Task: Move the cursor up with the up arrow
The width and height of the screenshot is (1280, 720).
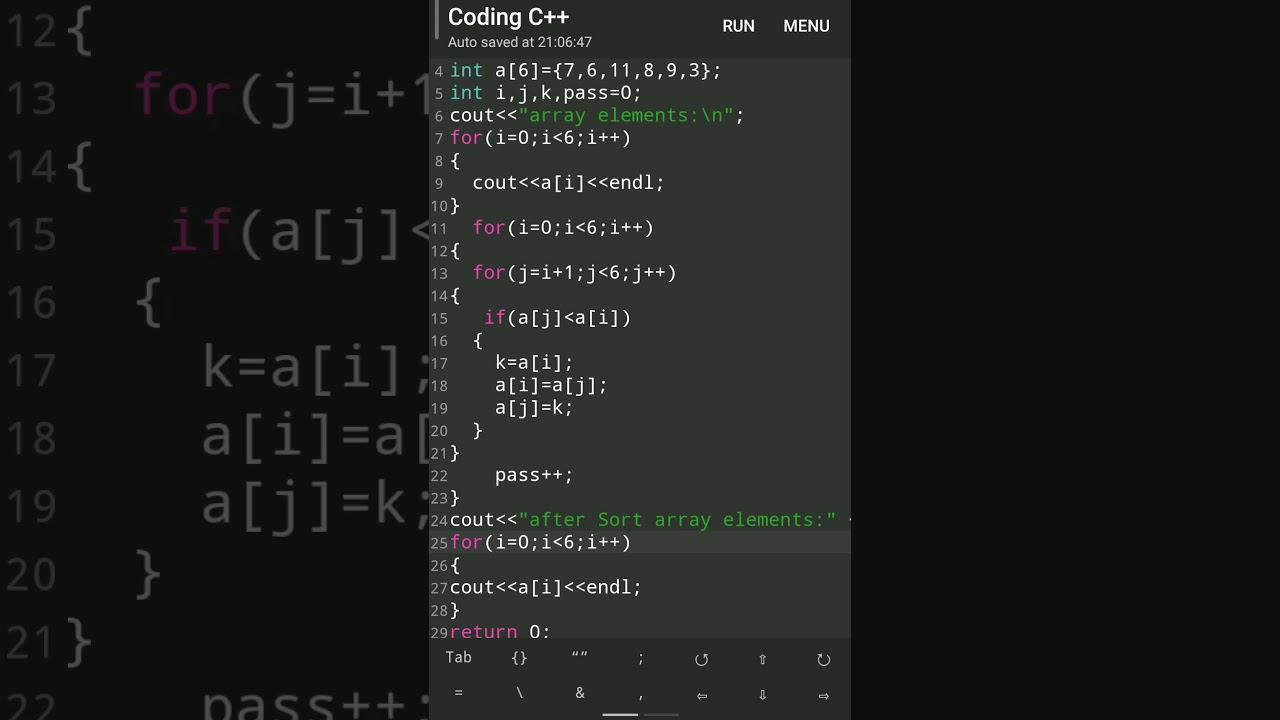Action: [x=763, y=659]
